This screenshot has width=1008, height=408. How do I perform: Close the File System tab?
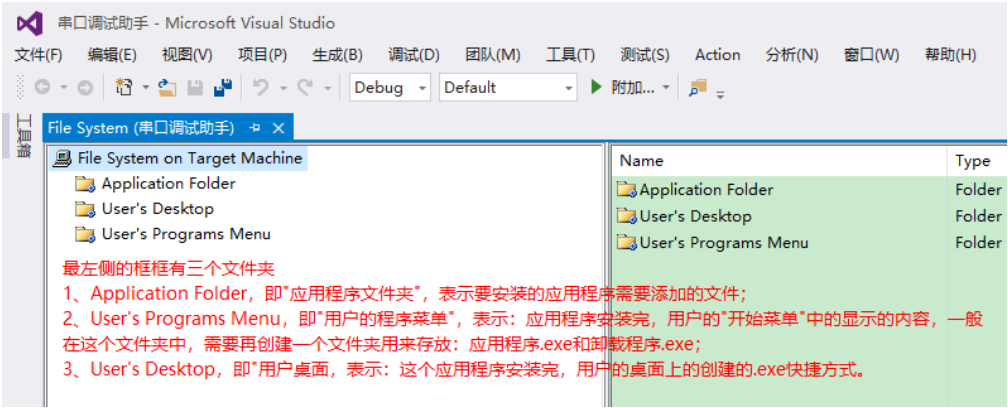pos(278,128)
